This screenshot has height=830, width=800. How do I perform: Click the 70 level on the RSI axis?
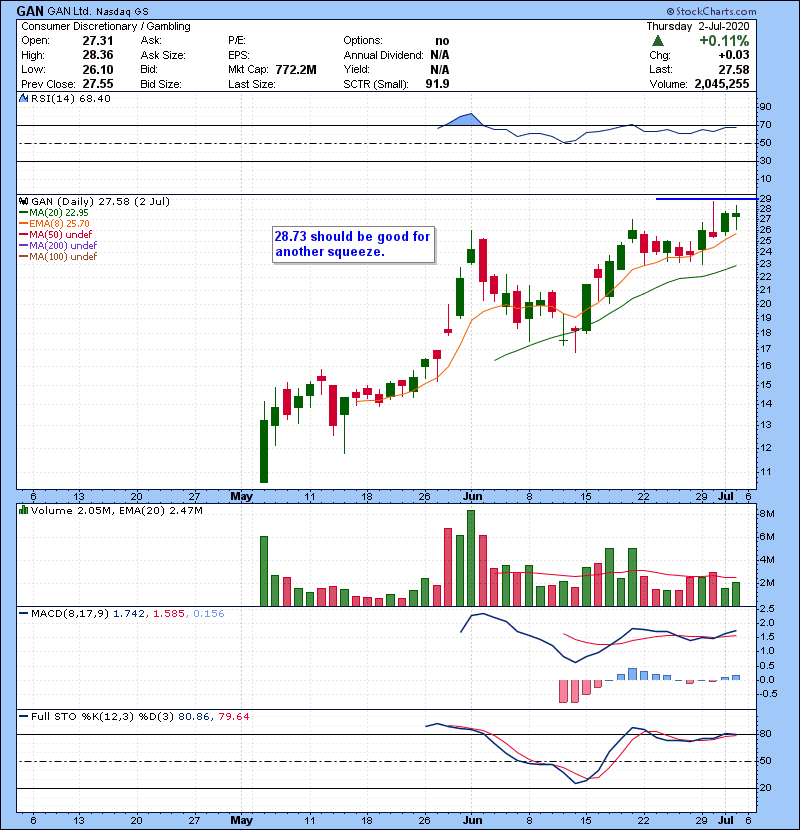click(766, 125)
